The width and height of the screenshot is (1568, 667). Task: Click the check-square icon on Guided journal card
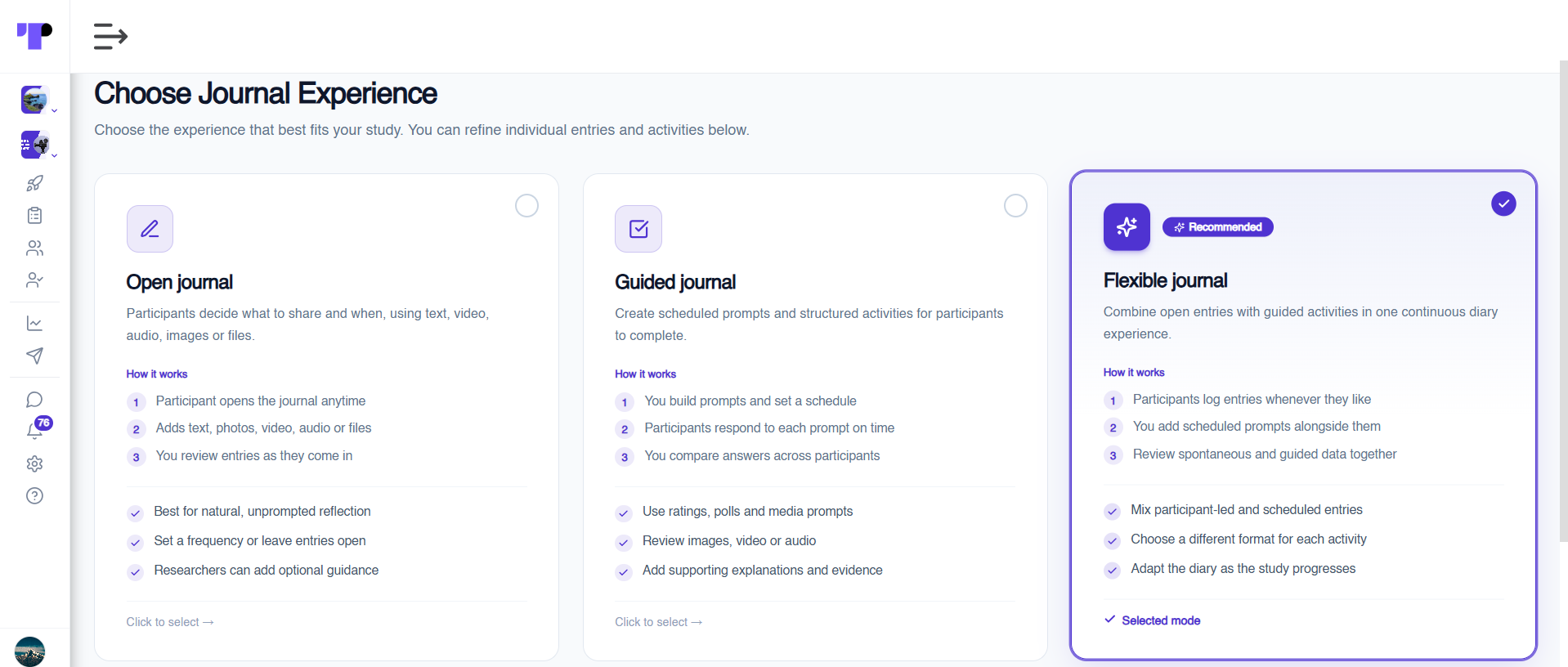tap(638, 229)
